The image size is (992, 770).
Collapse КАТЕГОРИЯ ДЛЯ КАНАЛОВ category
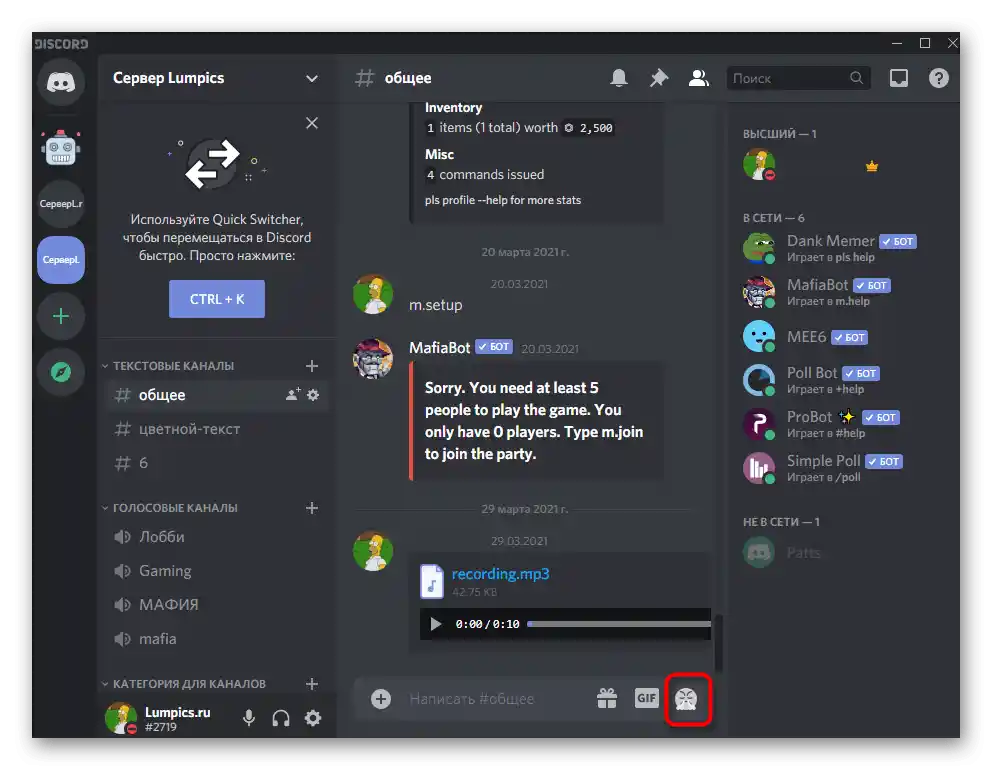pyautogui.click(x=183, y=684)
